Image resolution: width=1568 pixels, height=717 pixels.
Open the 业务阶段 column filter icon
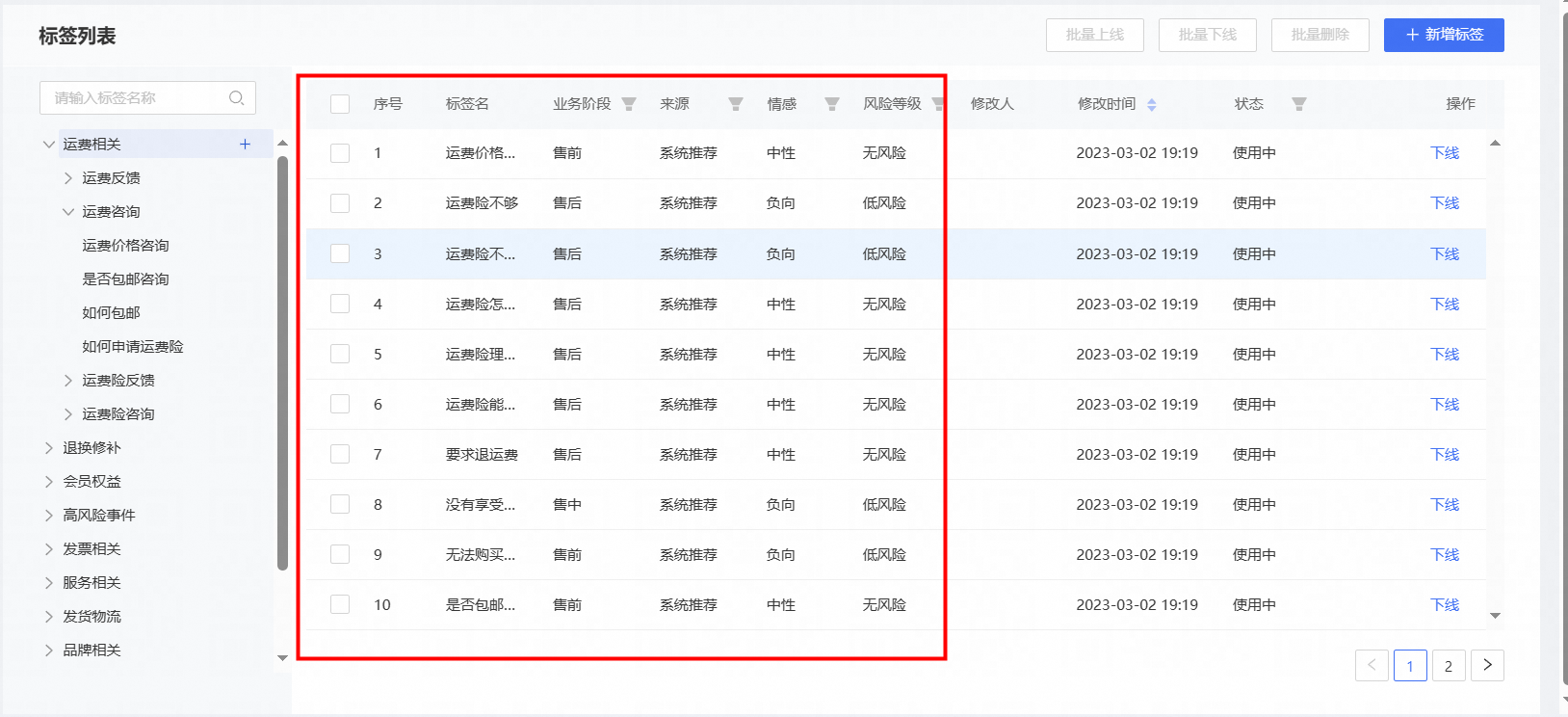(629, 104)
